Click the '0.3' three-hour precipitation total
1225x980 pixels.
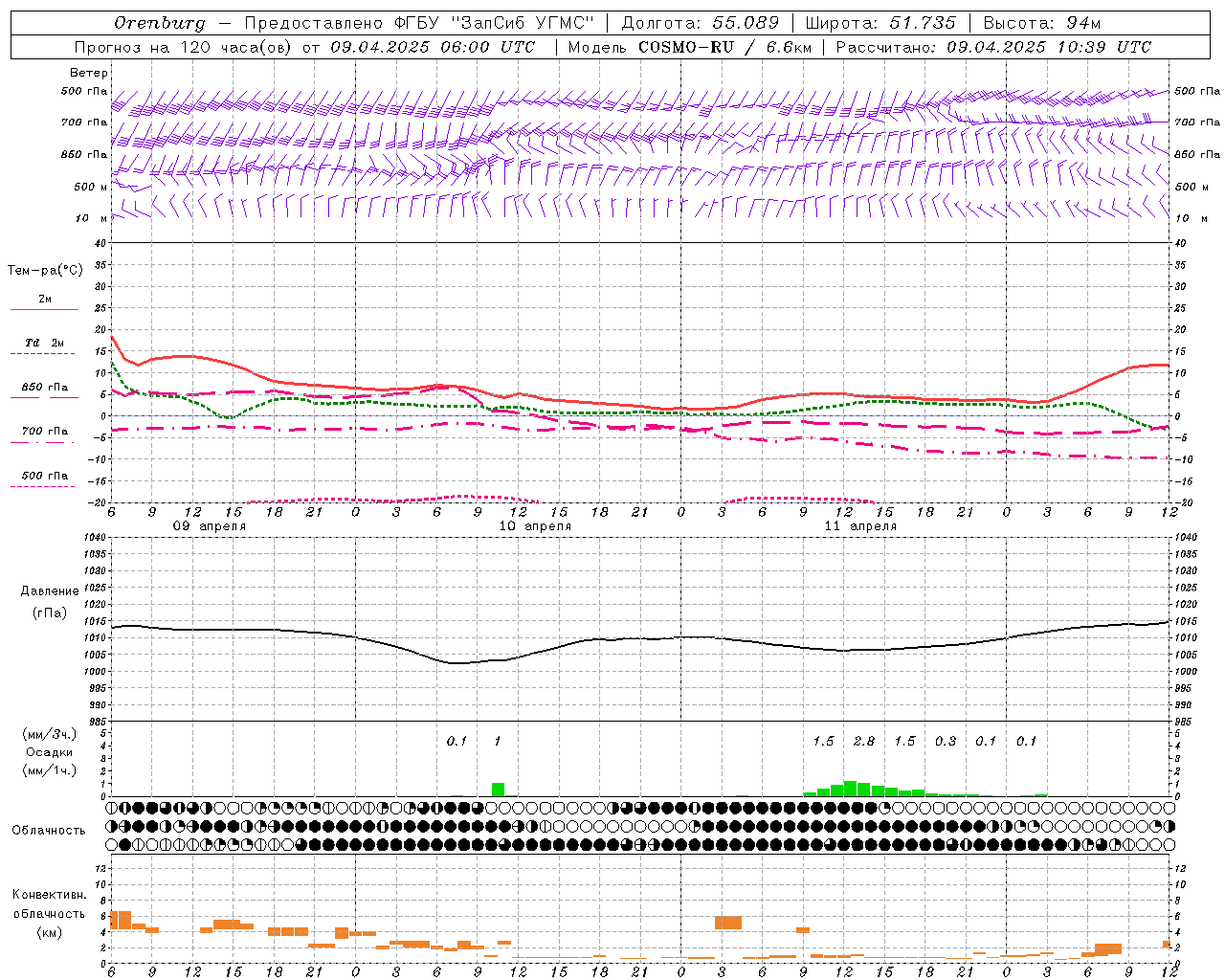[946, 742]
